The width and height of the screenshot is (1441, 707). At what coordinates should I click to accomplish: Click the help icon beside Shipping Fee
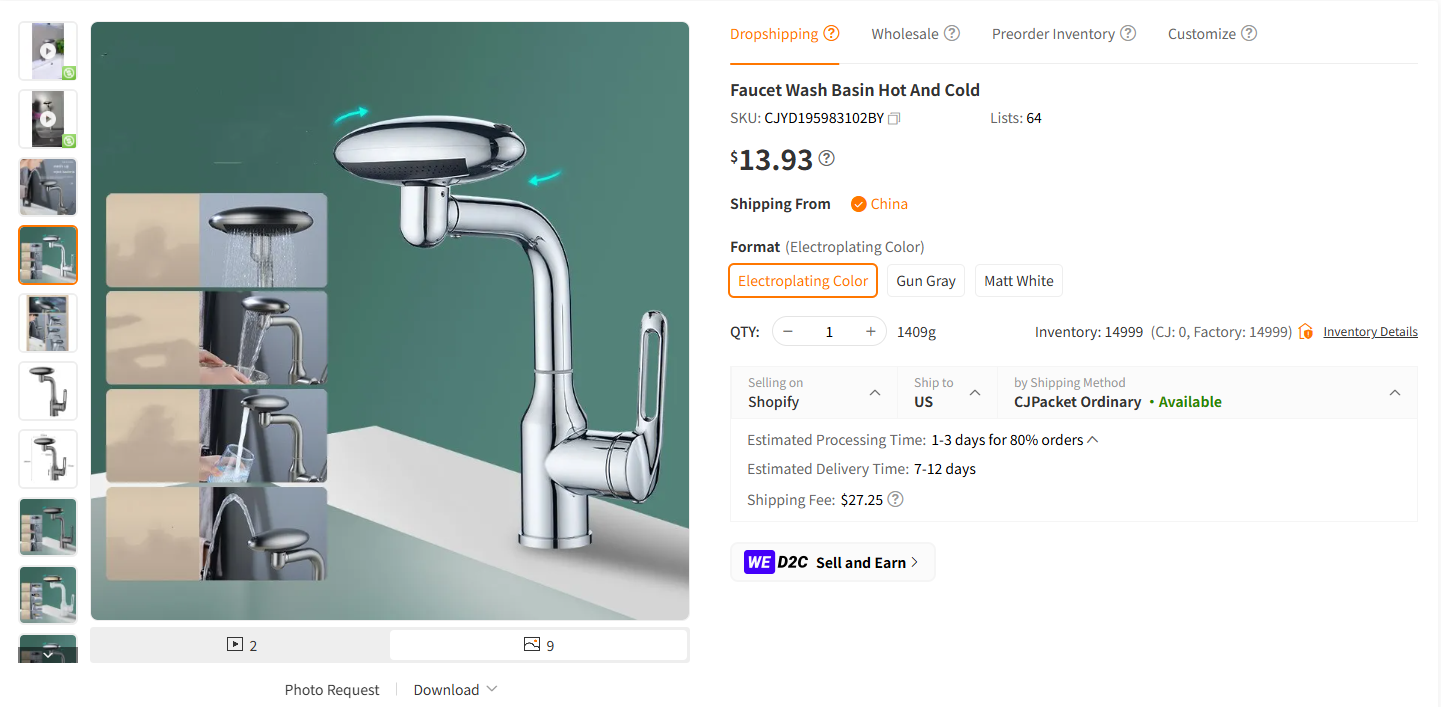[895, 499]
